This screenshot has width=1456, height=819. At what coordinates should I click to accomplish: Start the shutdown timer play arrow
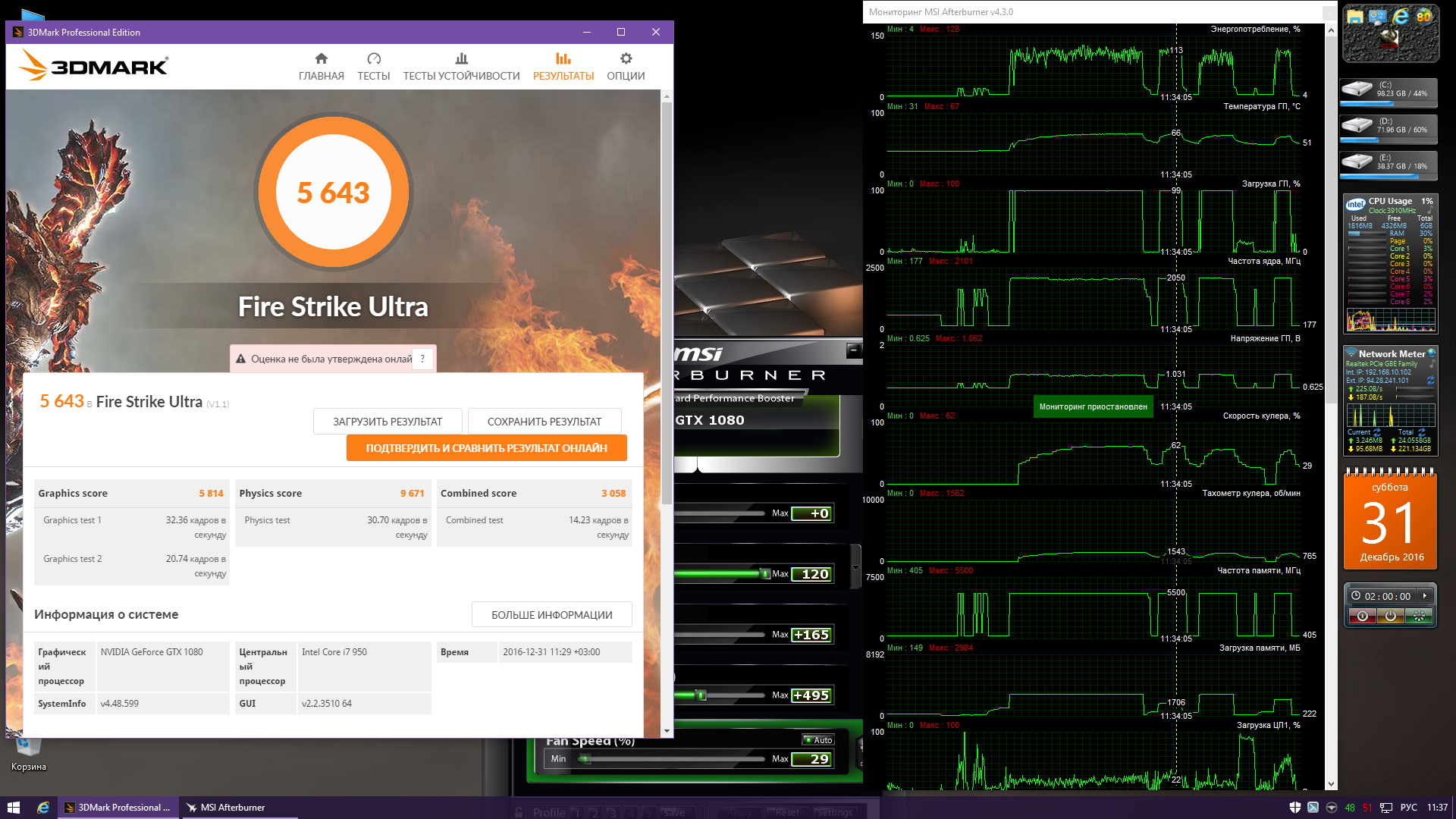(x=1425, y=596)
